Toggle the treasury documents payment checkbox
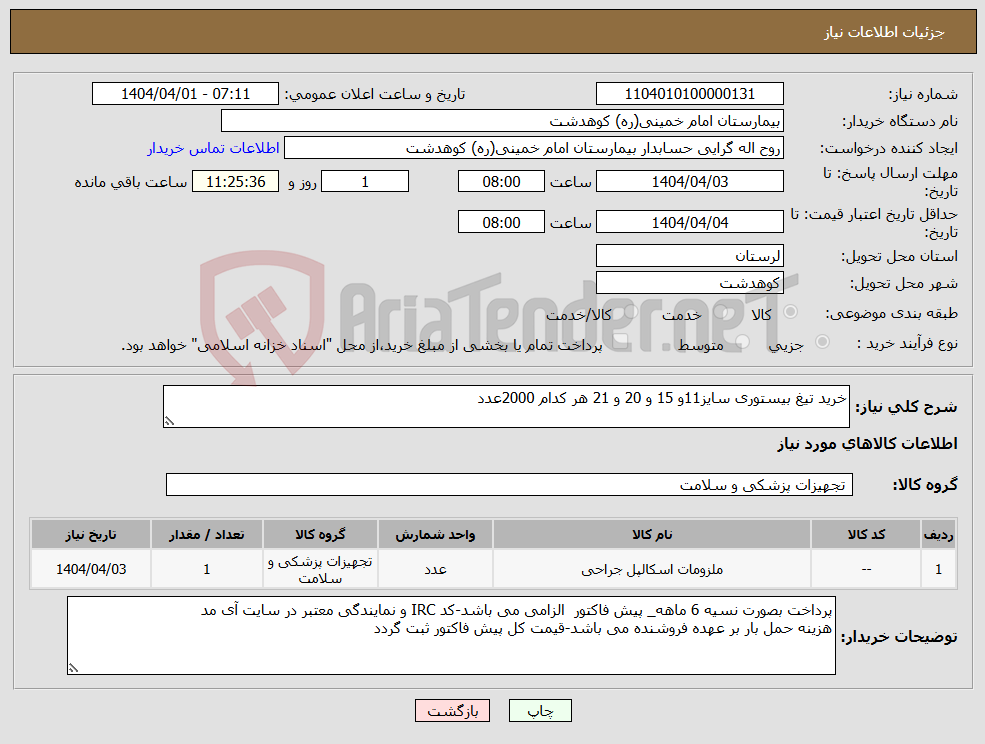985x744 pixels. tap(621, 343)
